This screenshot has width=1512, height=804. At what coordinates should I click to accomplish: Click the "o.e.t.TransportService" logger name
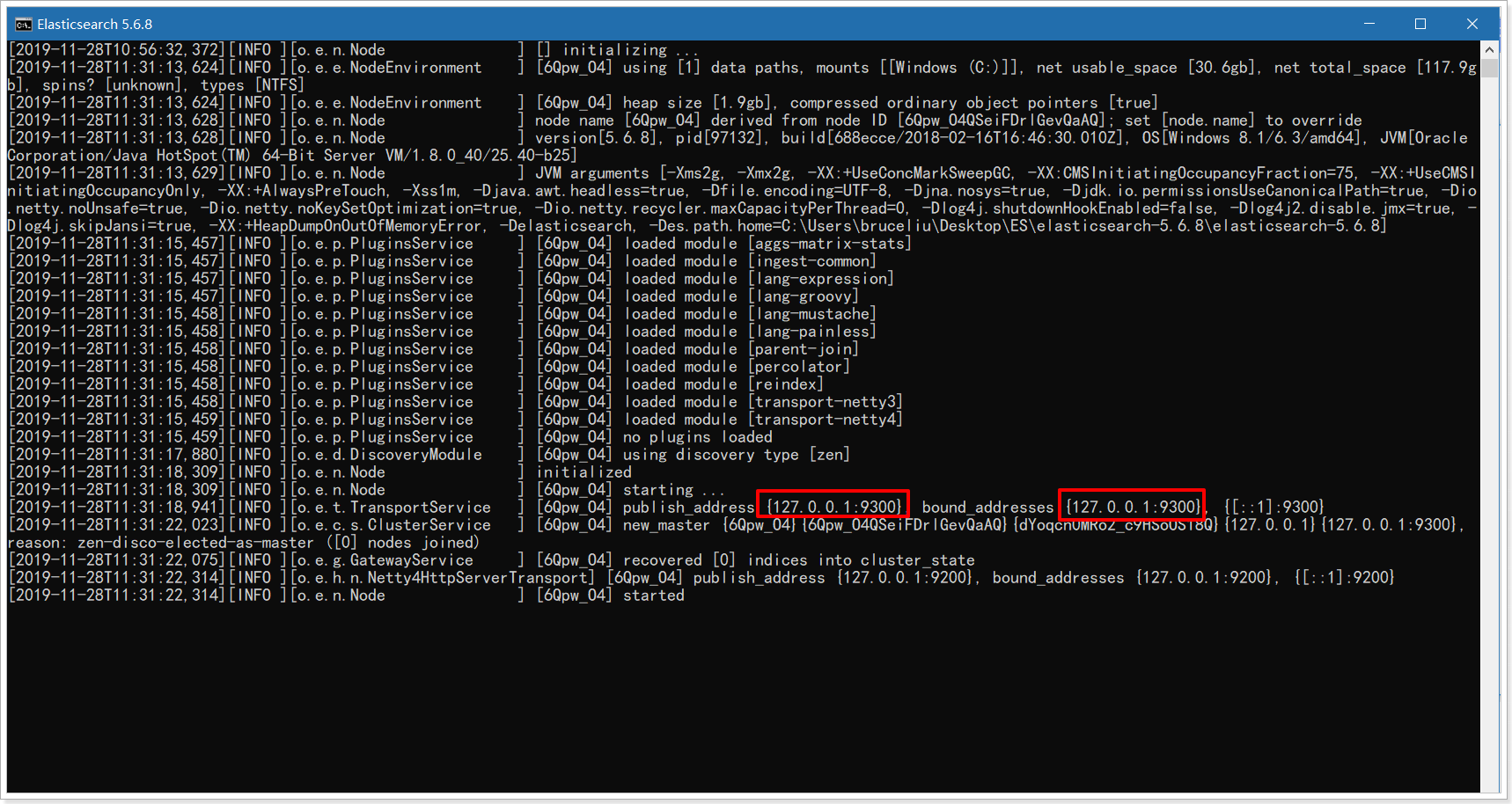coord(394,508)
